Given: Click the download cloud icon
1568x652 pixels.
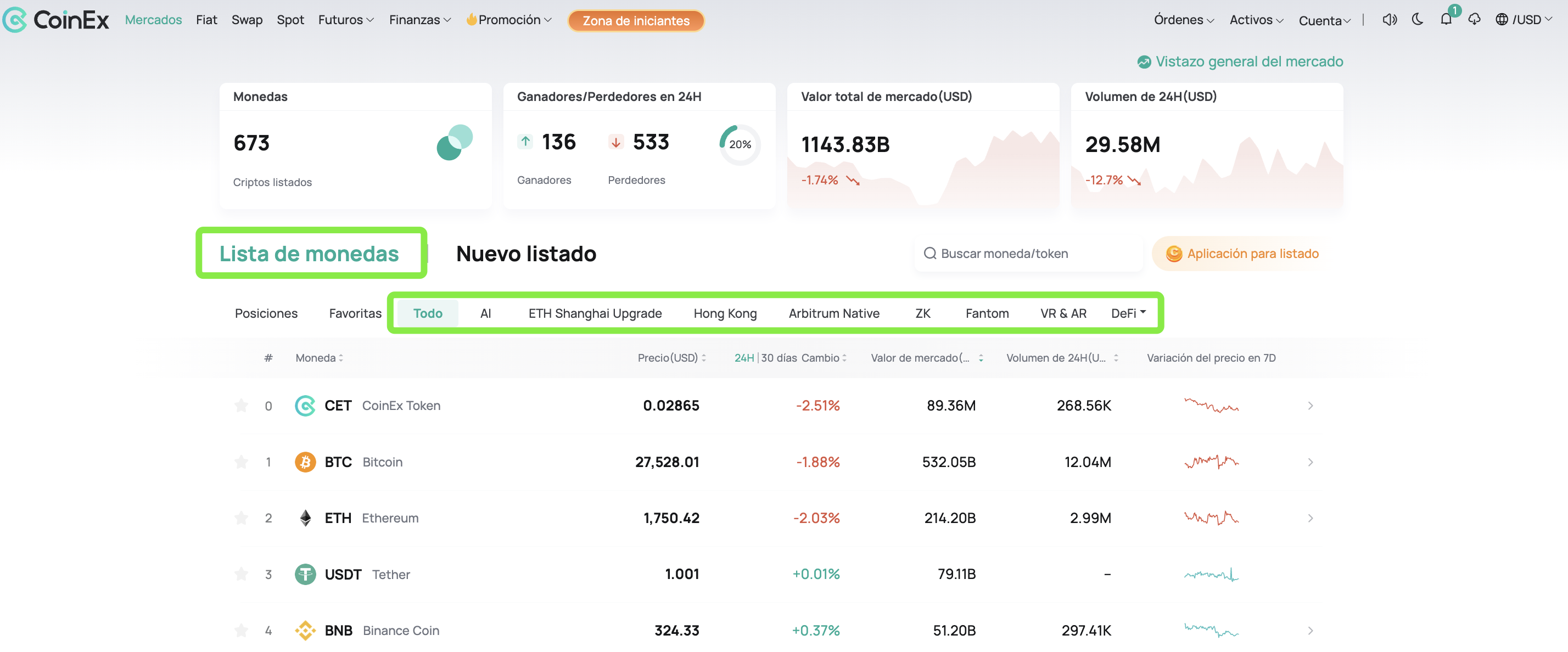Looking at the screenshot, I should click(1474, 19).
